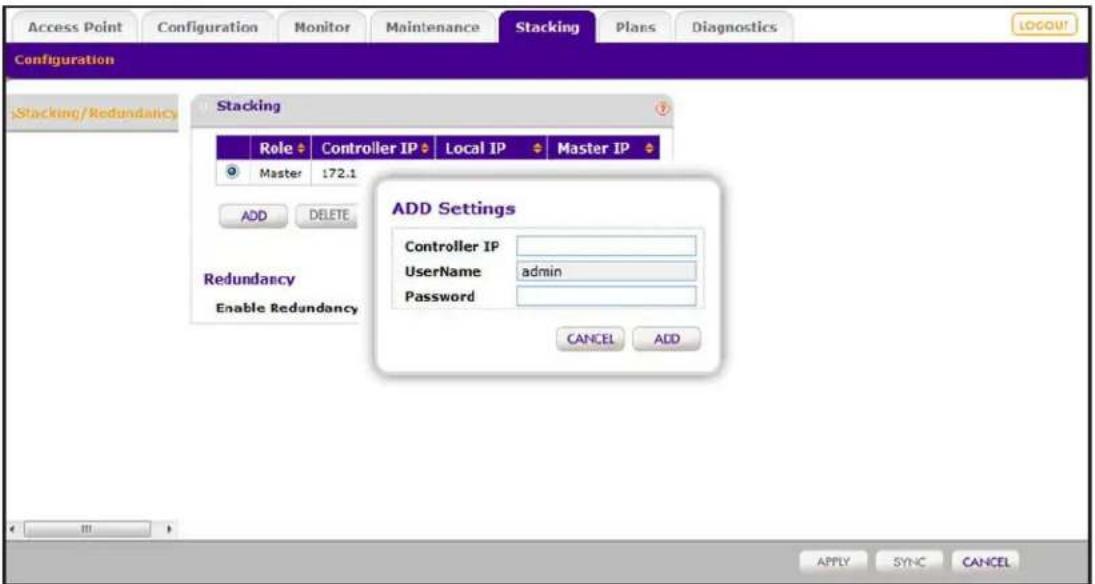Open the Access Point tab
The image size is (1095, 584).
pyautogui.click(x=75, y=28)
